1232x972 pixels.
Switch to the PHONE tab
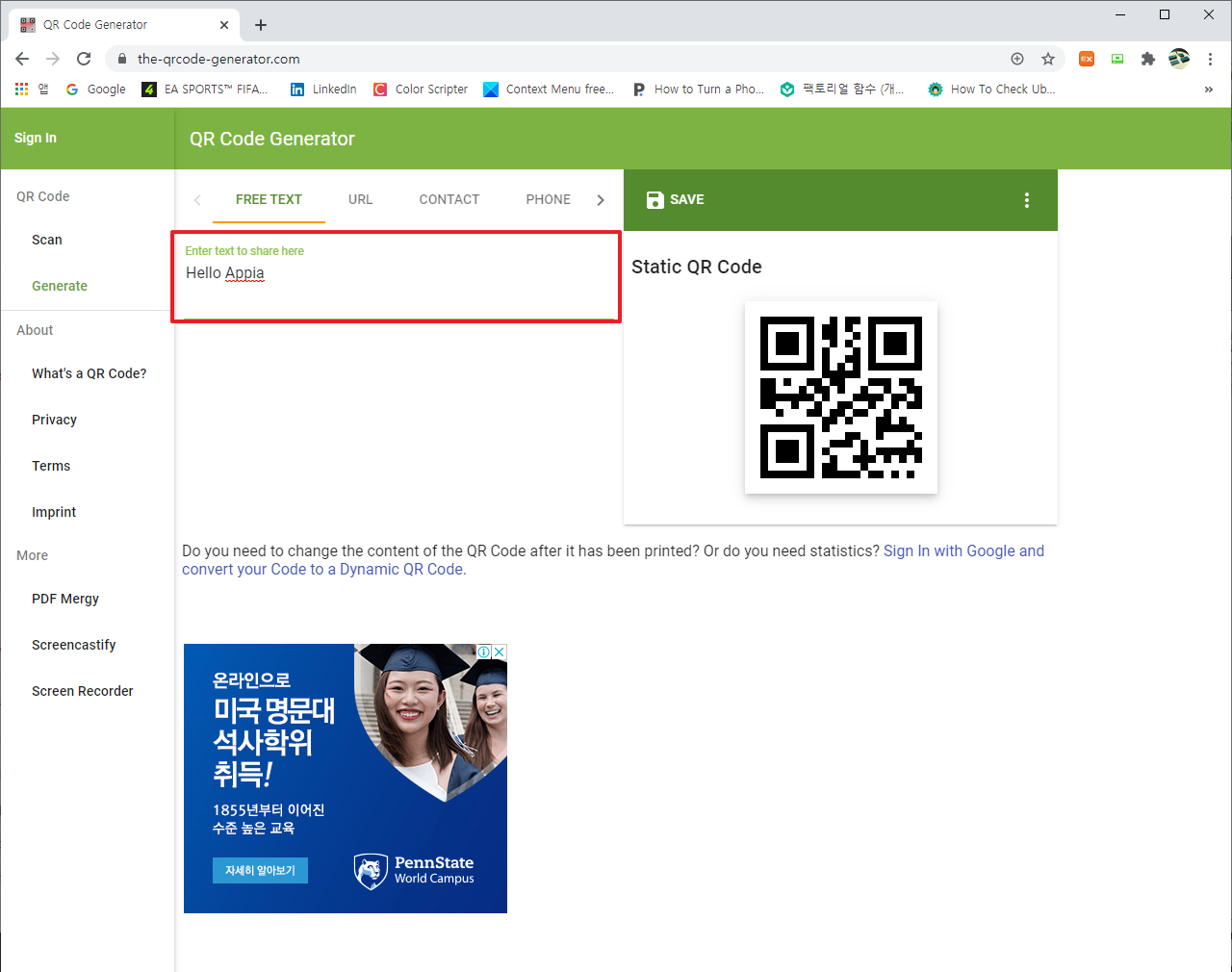[x=549, y=199]
